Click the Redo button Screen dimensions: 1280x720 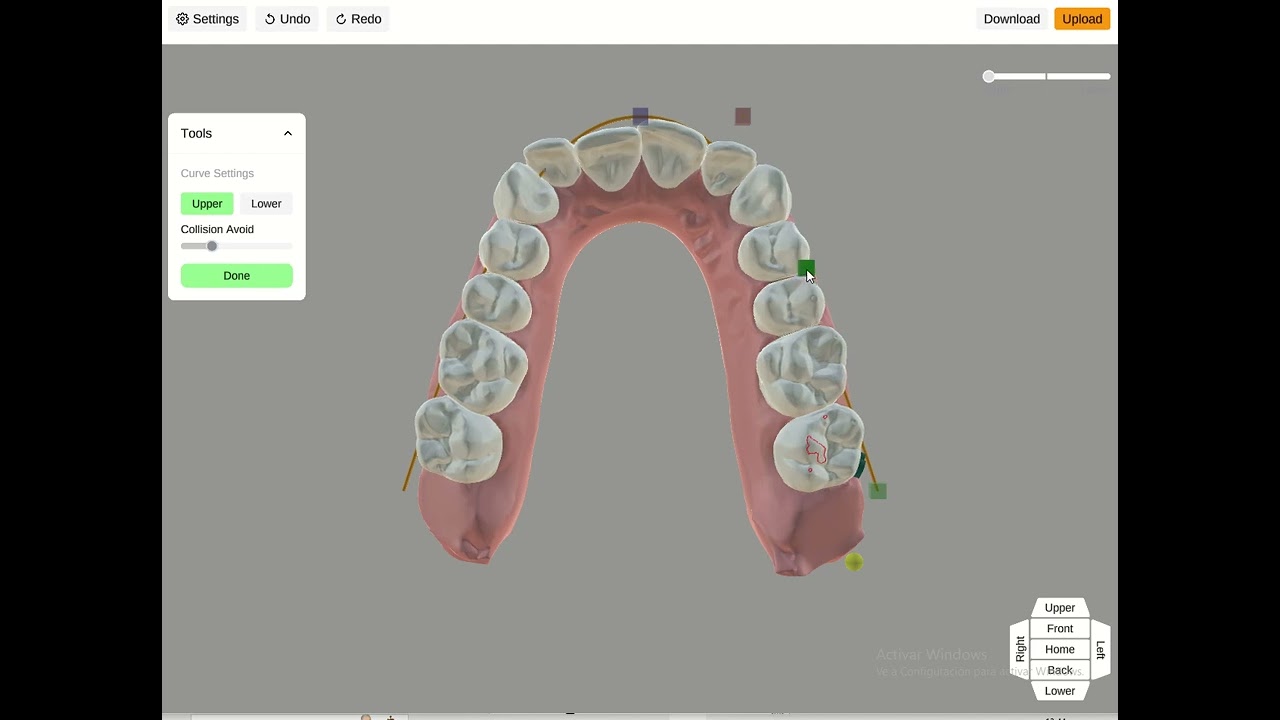coord(358,19)
